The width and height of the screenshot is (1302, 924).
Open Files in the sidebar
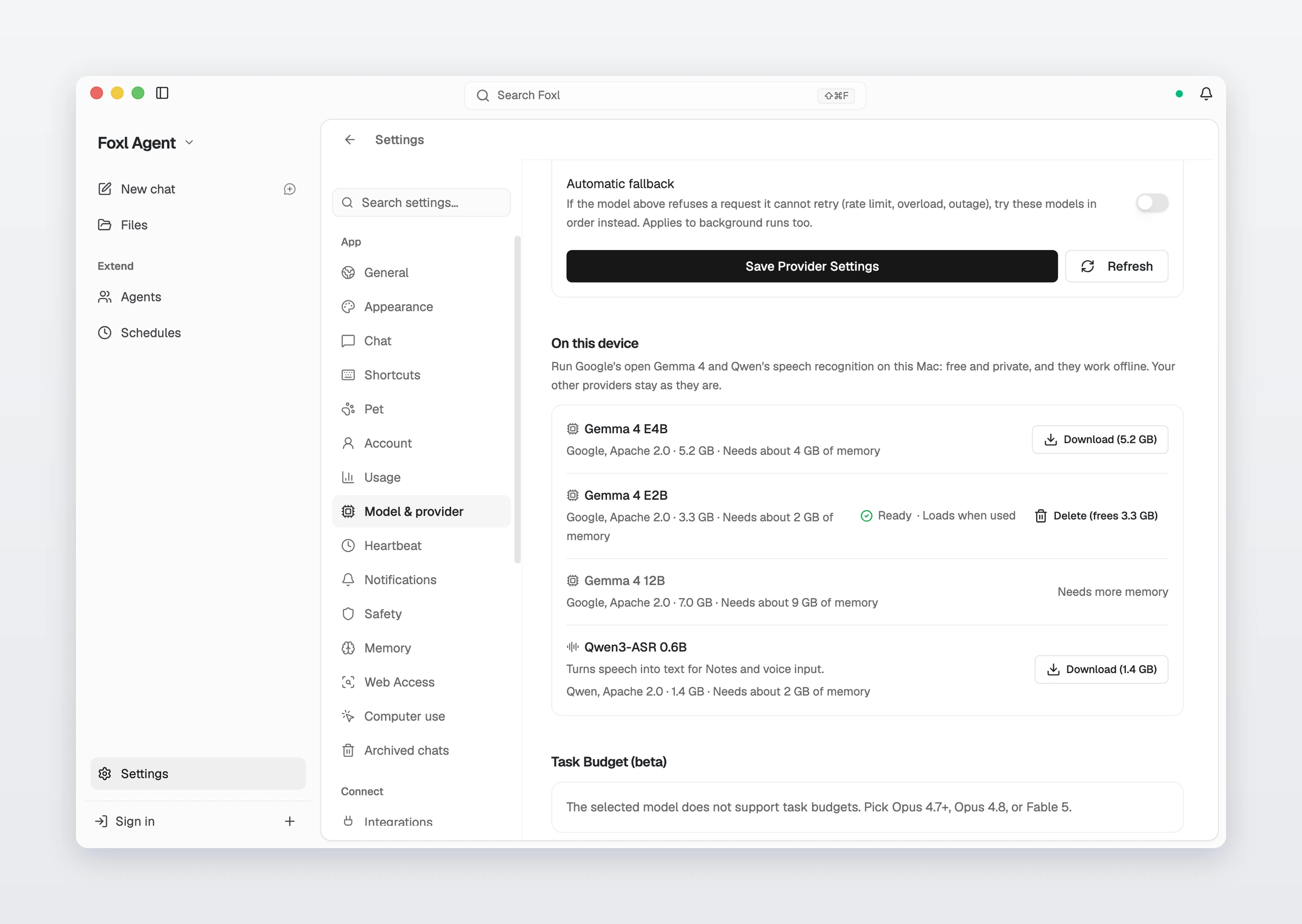tap(198, 224)
